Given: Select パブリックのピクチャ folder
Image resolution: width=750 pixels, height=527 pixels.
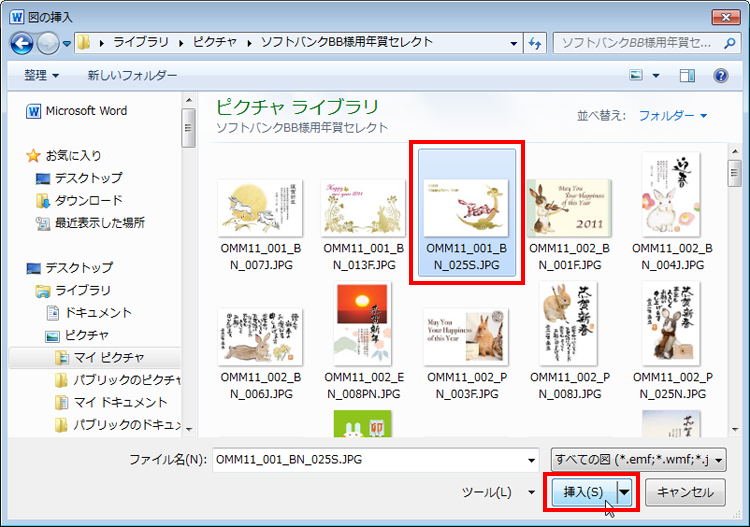Looking at the screenshot, I should coord(117,380).
